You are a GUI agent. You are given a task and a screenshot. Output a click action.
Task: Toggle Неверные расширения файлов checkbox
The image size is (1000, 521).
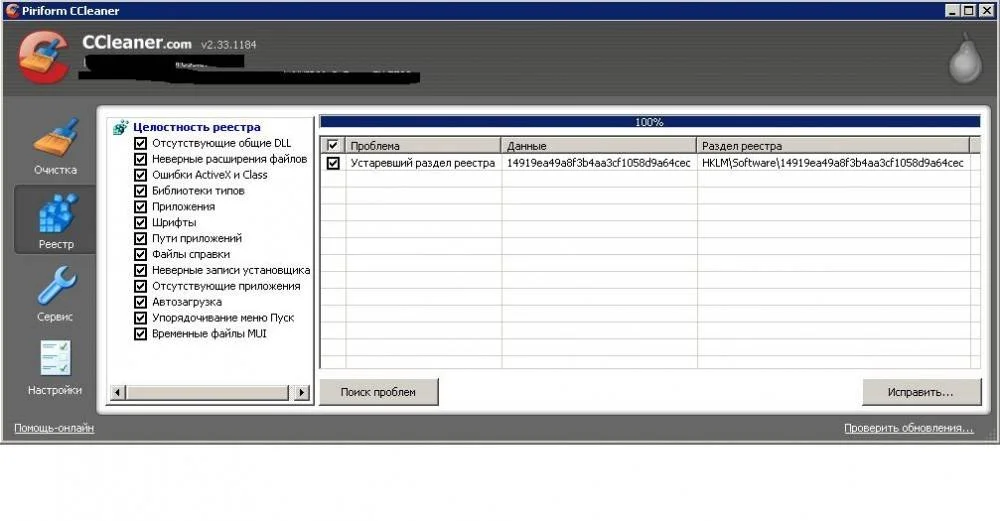(x=140, y=159)
